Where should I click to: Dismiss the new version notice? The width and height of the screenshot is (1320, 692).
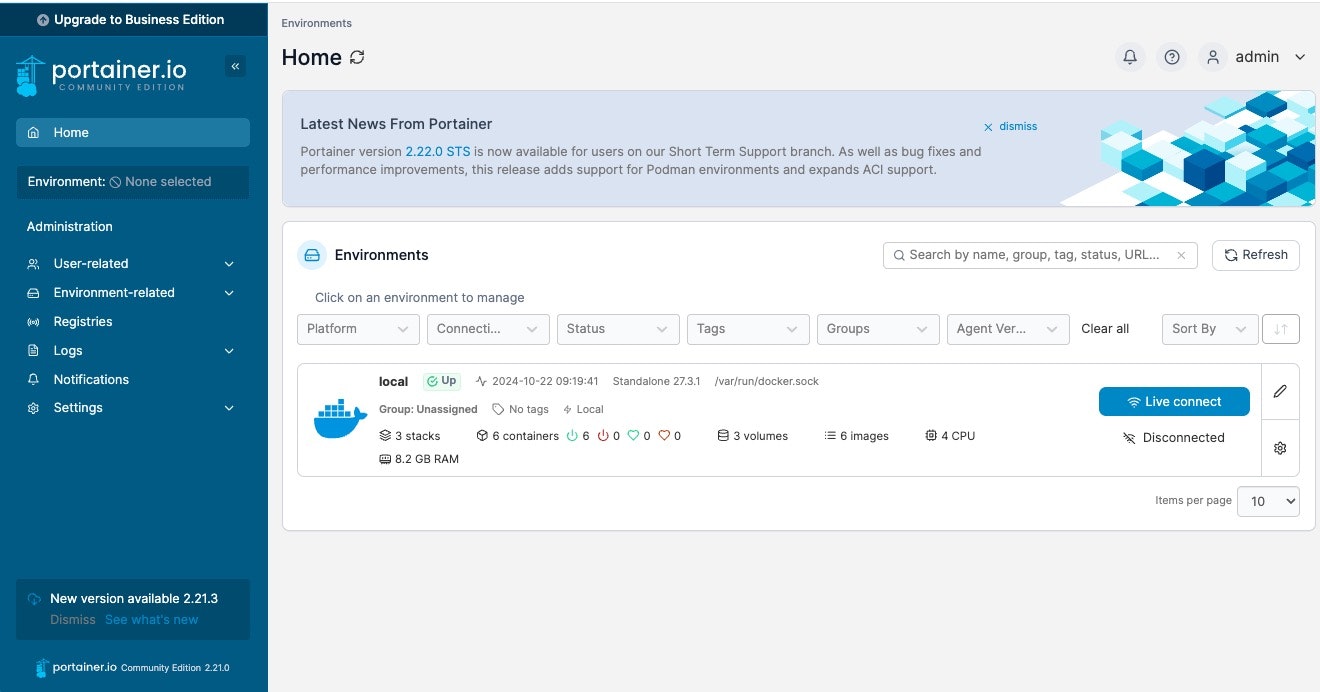(73, 620)
